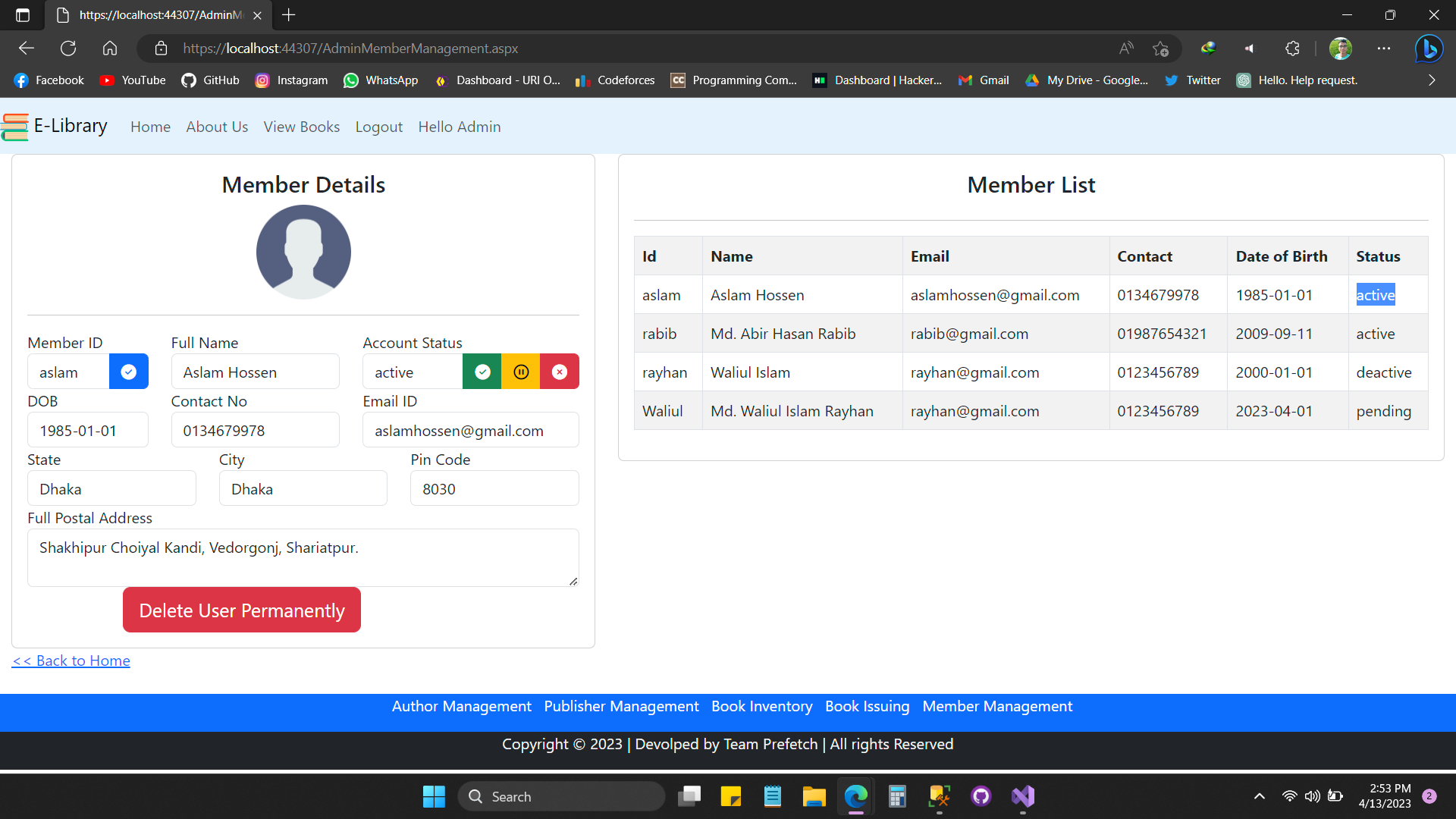Switch to the AdminMemberManagement browser tab

152,15
